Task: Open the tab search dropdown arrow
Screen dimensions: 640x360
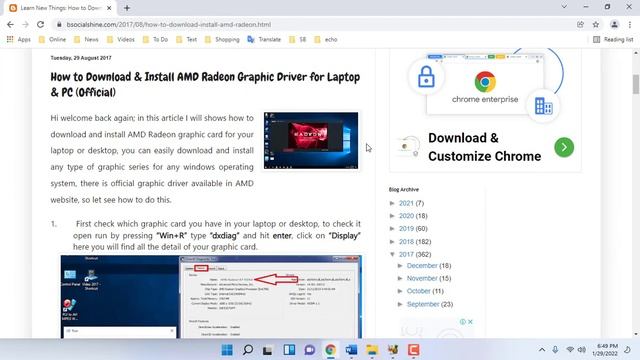Action: point(564,7)
